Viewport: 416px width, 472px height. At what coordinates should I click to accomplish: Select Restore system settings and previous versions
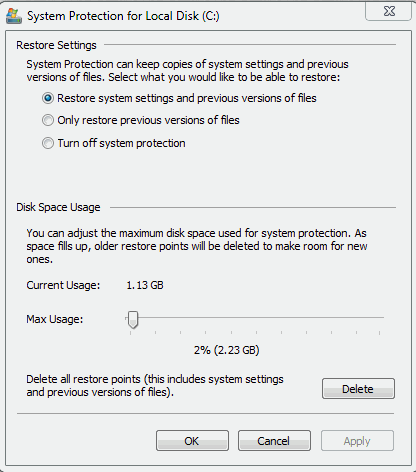click(x=48, y=98)
